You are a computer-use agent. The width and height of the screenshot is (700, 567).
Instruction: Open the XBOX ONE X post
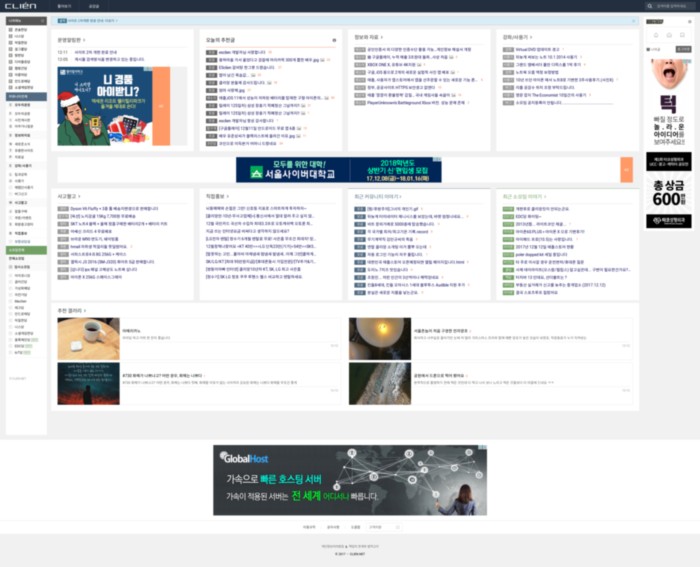pyautogui.click(x=391, y=65)
